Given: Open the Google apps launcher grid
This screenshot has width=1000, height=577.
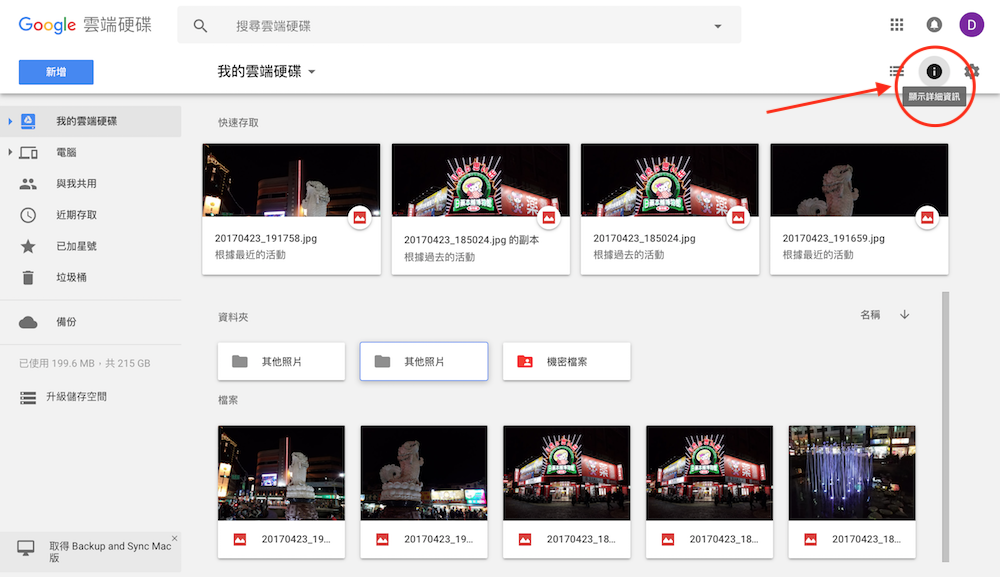Looking at the screenshot, I should click(897, 24).
